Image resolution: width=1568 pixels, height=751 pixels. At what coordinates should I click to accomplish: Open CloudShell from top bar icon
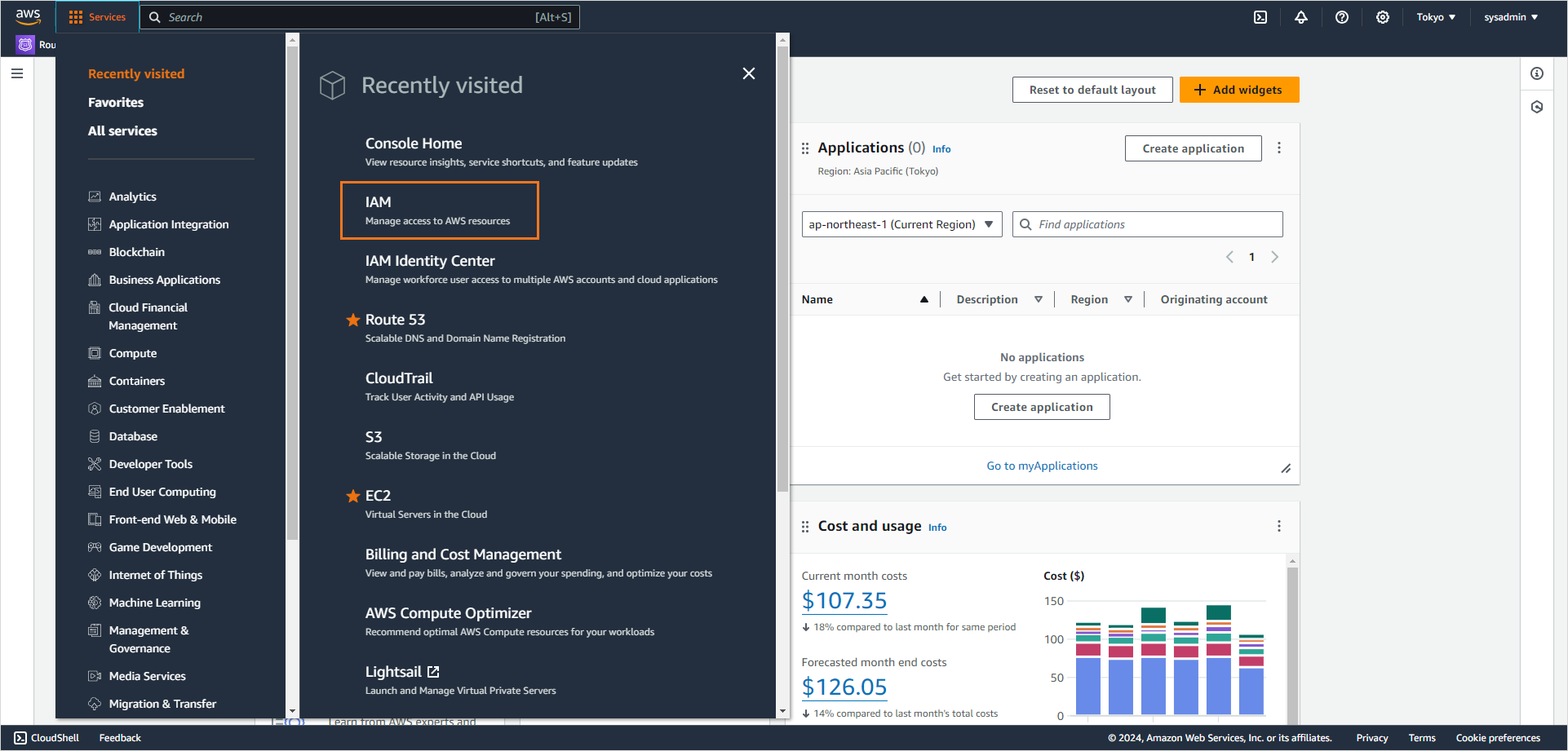pyautogui.click(x=1260, y=17)
